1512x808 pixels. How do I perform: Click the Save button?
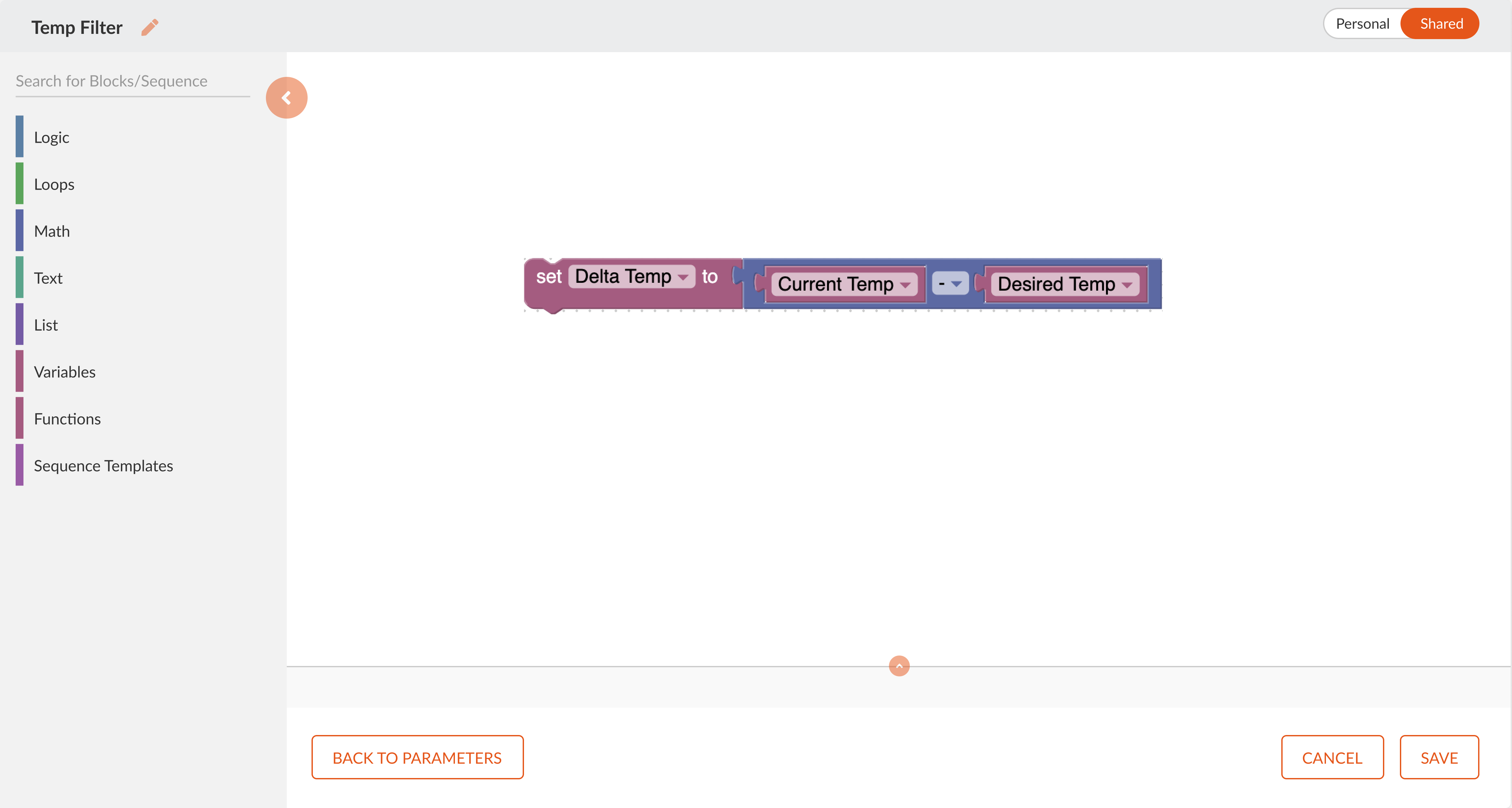[x=1439, y=757]
